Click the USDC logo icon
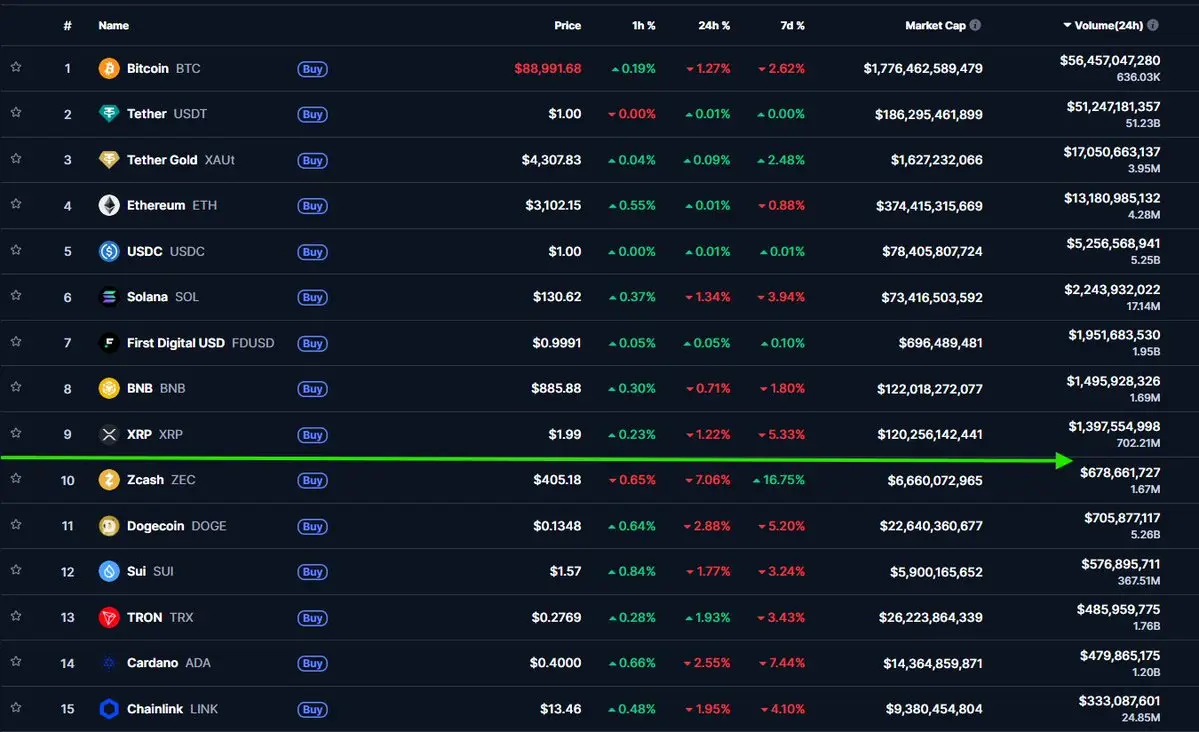 point(109,251)
